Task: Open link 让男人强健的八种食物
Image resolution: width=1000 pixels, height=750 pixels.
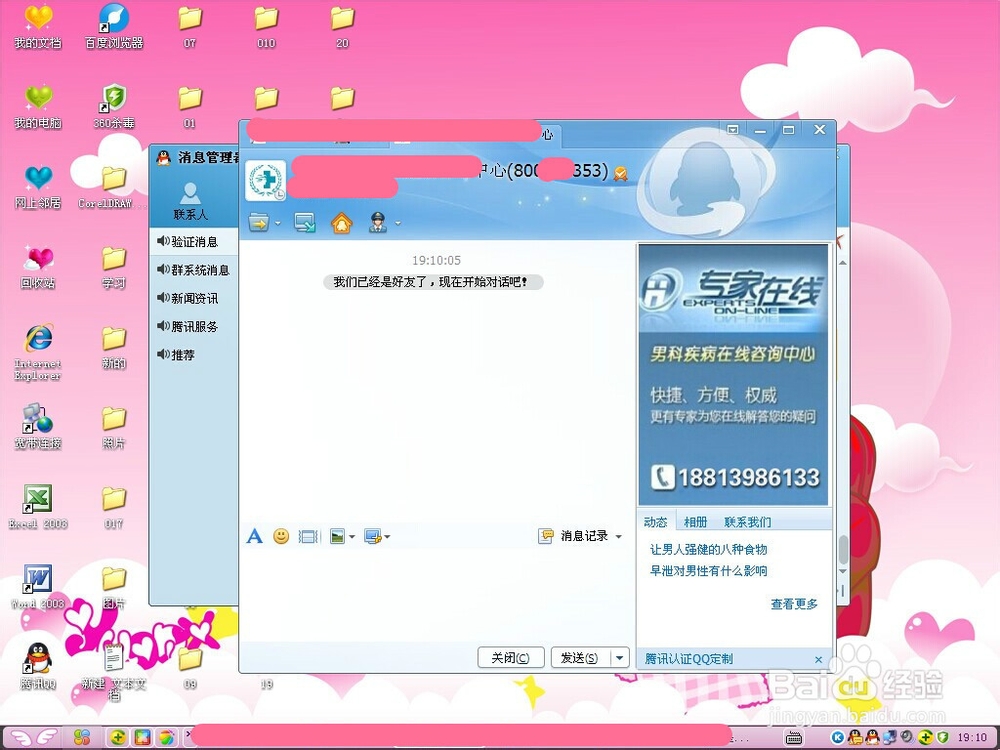Action: (708, 549)
